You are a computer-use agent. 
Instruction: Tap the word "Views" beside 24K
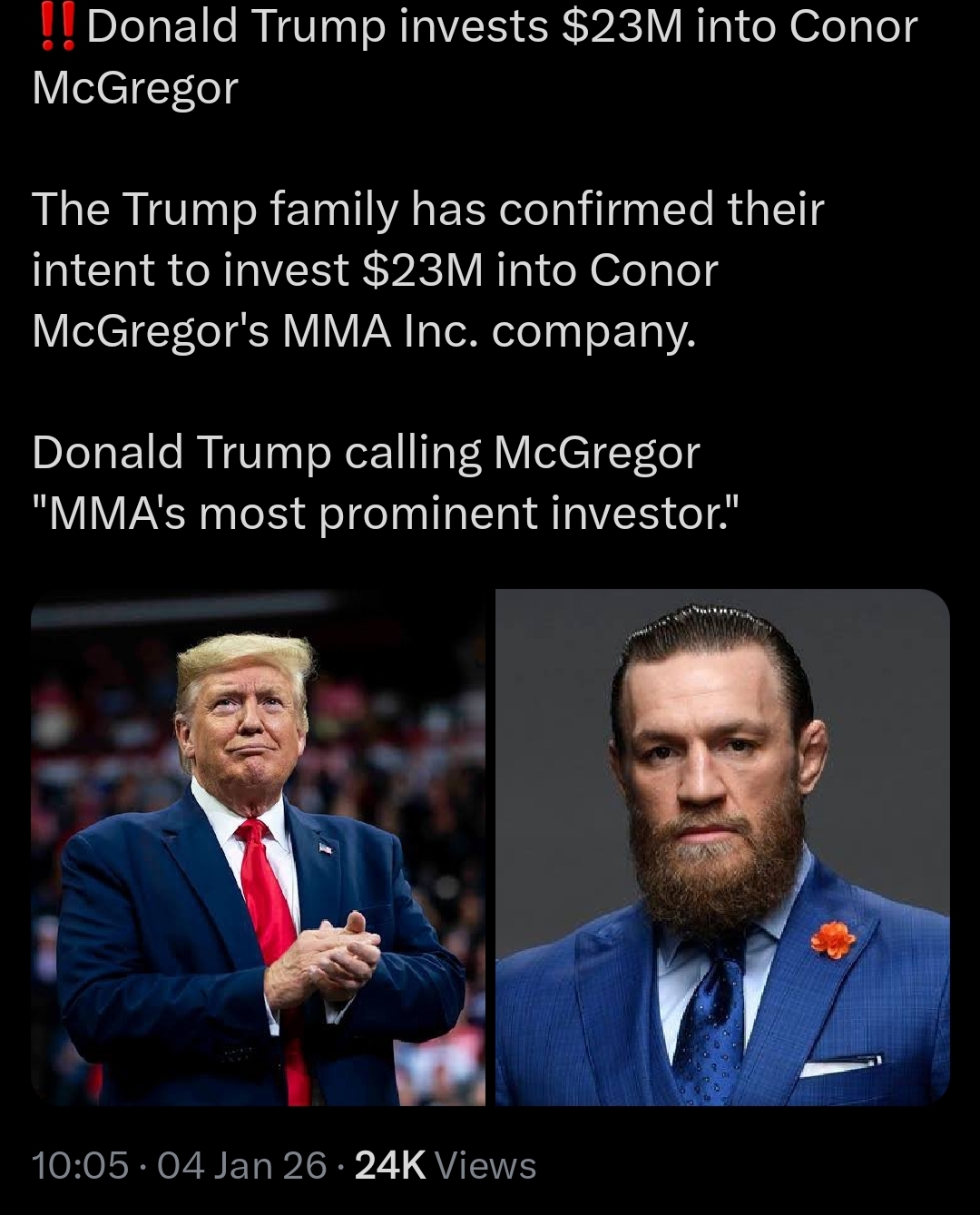pos(485,1165)
